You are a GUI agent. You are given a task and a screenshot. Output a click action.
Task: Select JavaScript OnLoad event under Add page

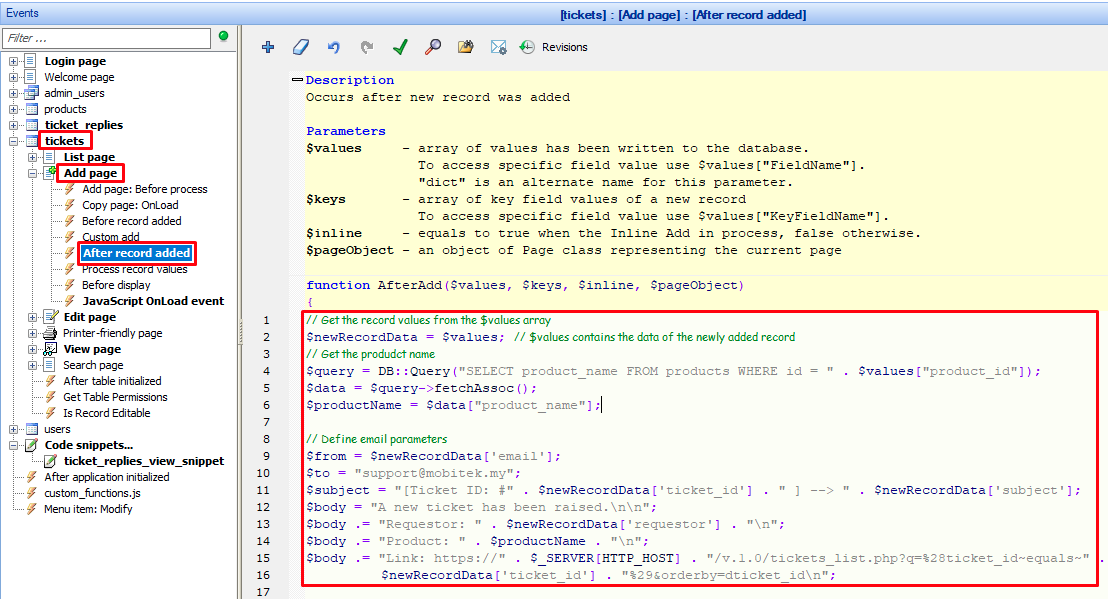[x=152, y=301]
